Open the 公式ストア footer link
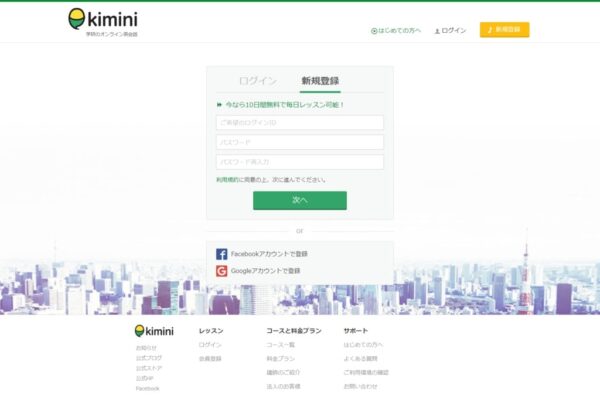Image resolution: width=600 pixels, height=396 pixels. click(149, 368)
